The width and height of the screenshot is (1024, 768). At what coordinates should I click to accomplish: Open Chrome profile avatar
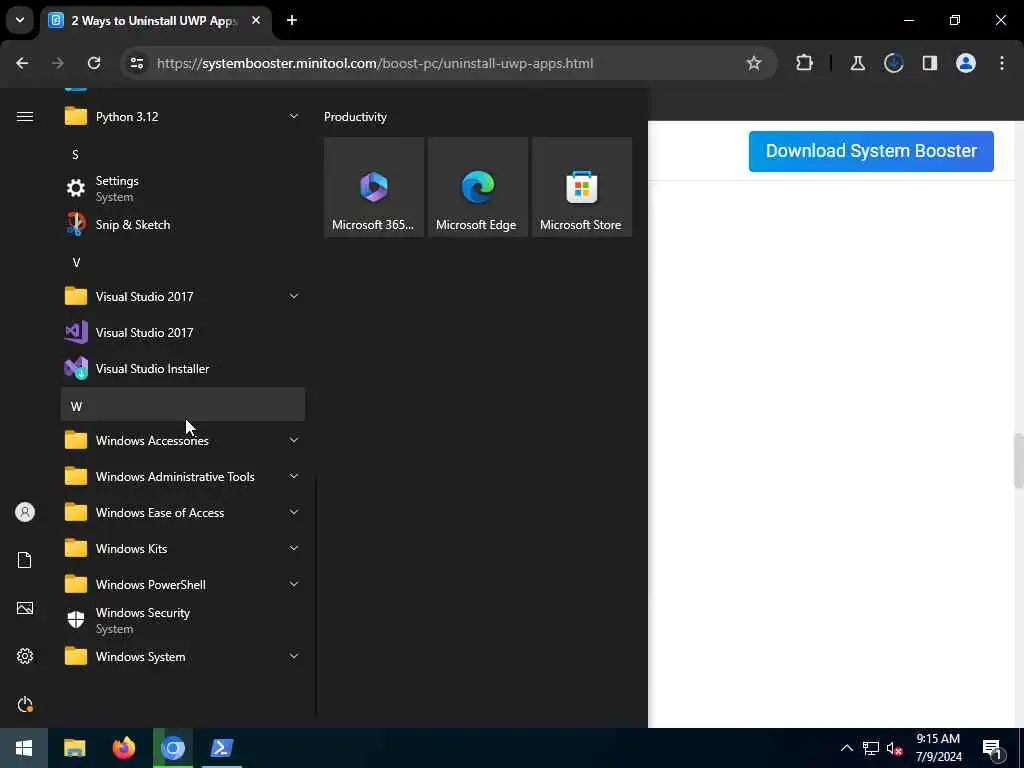coord(966,63)
